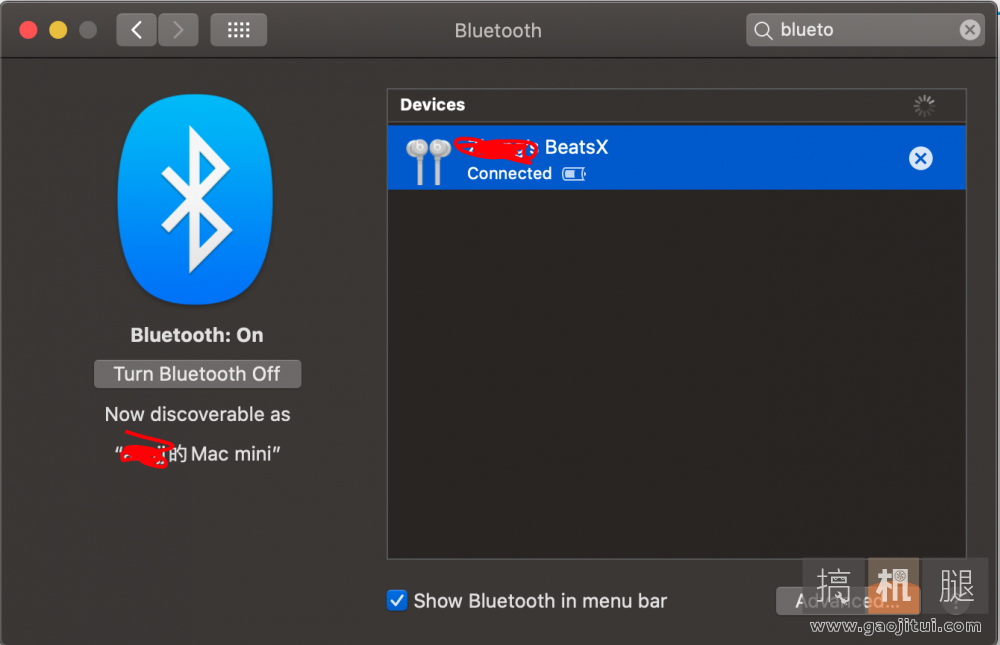This screenshot has height=645, width=1000.
Task: Click into the search field containing 'blueto'
Action: tap(865, 30)
